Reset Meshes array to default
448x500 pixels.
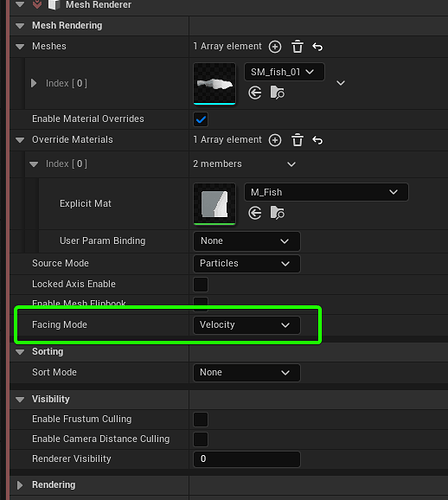(x=317, y=47)
